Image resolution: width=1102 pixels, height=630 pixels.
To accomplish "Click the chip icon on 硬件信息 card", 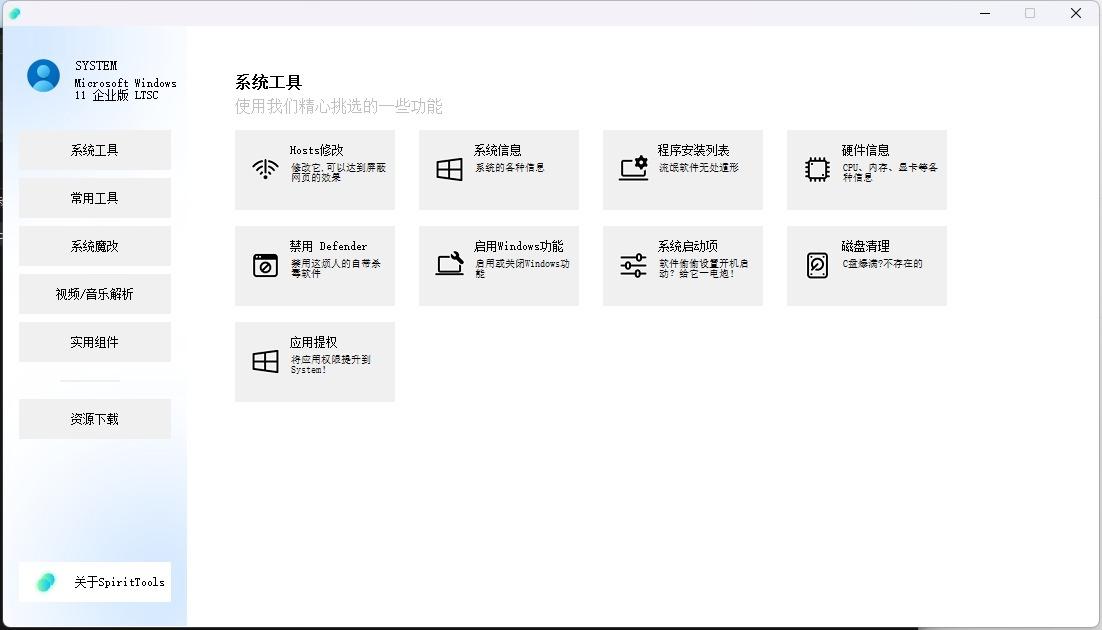I will 817,169.
